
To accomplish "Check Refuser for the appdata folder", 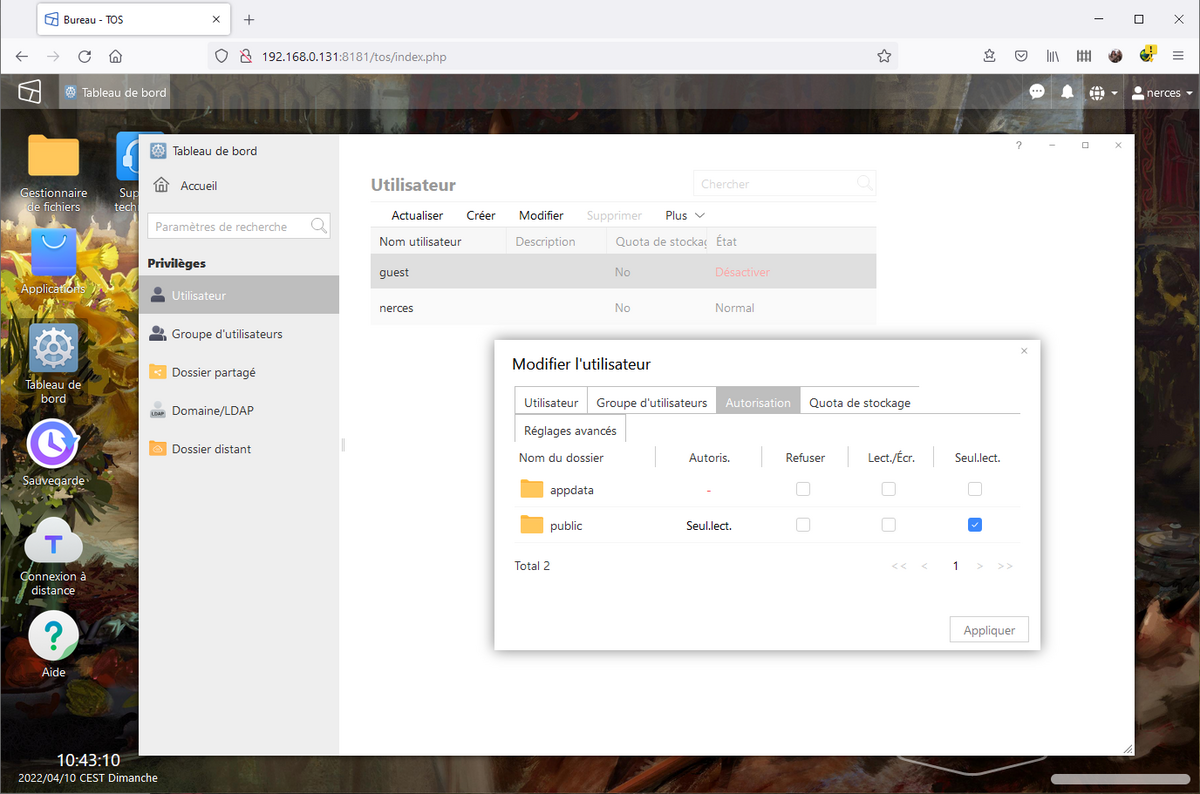I will [803, 489].
